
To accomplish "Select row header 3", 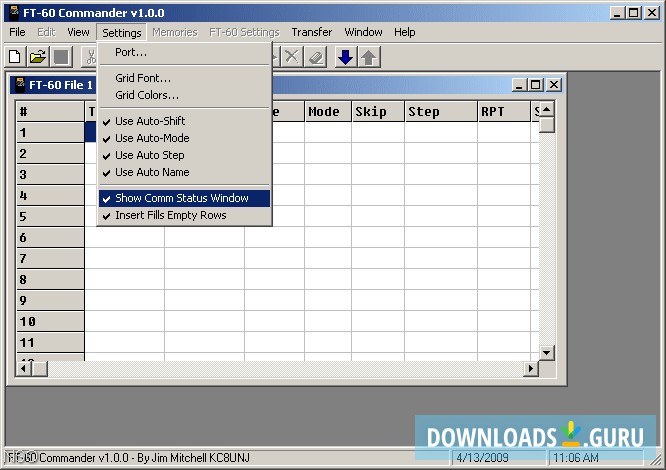I will pos(51,174).
